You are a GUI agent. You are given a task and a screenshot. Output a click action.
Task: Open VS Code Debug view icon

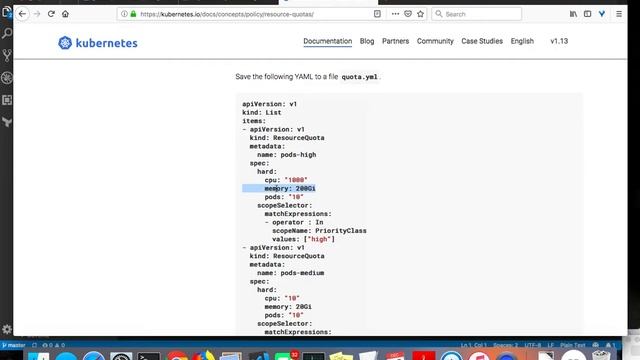(7, 78)
